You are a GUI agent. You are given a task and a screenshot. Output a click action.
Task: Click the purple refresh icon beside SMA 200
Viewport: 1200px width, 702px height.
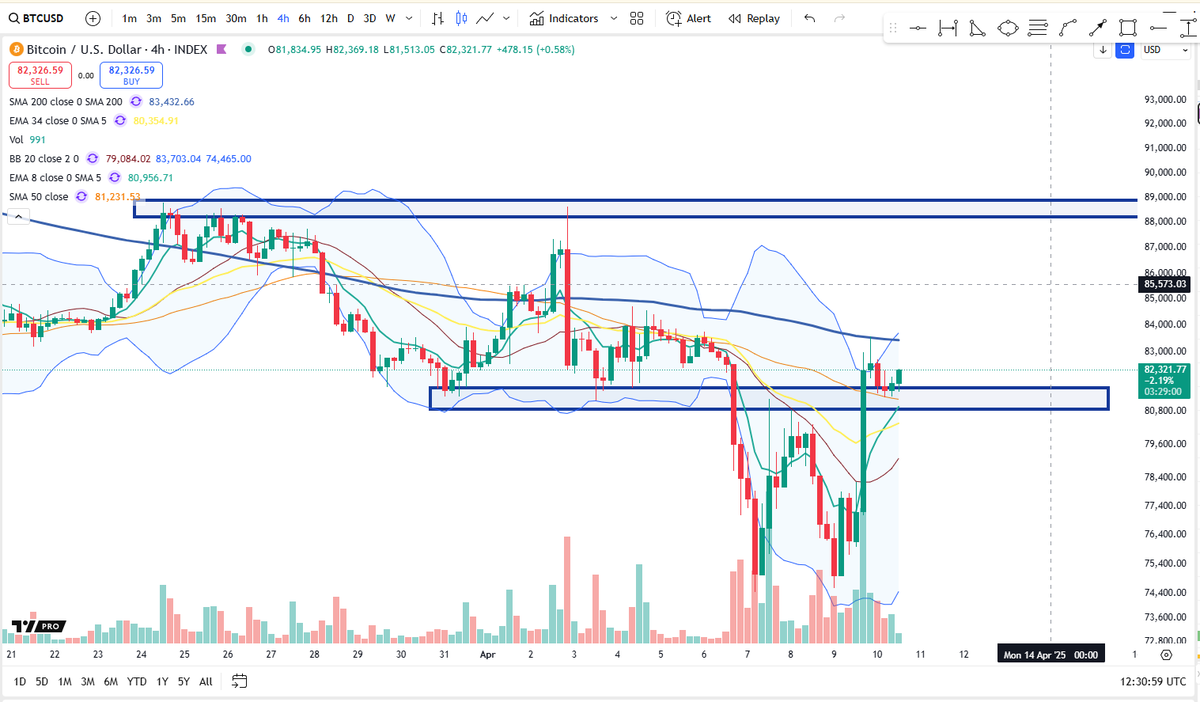click(136, 102)
